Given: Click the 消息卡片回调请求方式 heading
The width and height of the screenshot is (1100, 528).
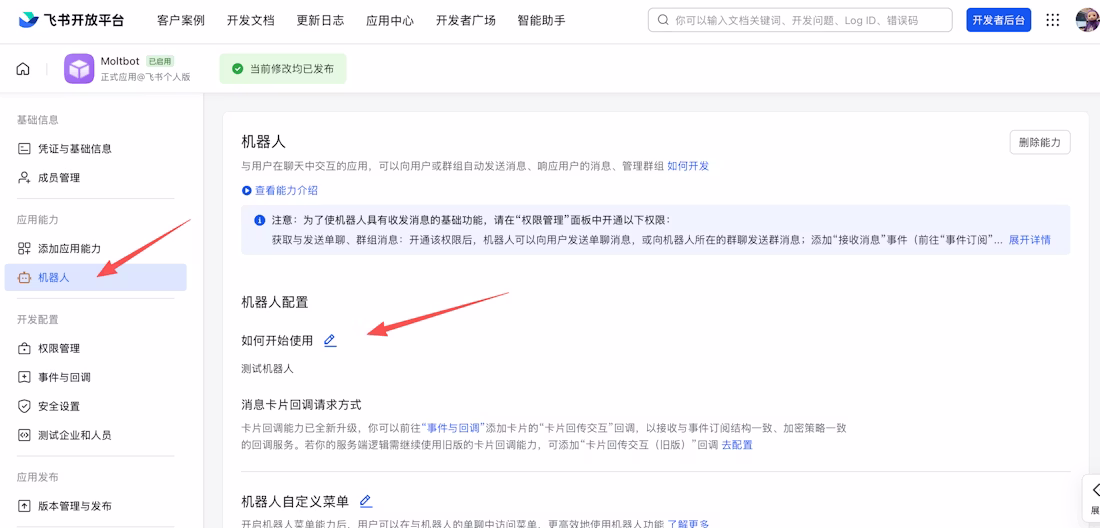Looking at the screenshot, I should 301,405.
